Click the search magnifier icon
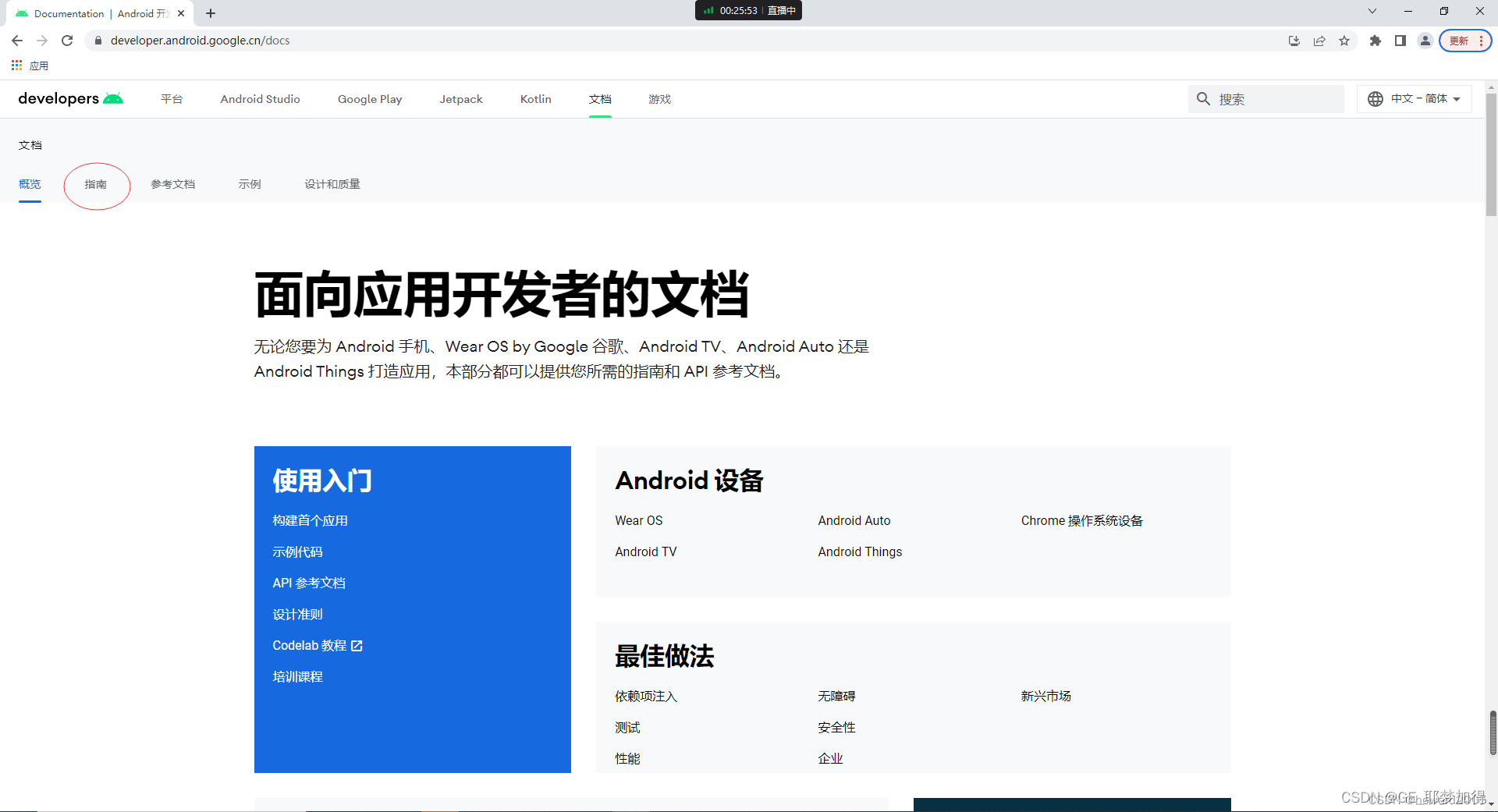 1204,99
